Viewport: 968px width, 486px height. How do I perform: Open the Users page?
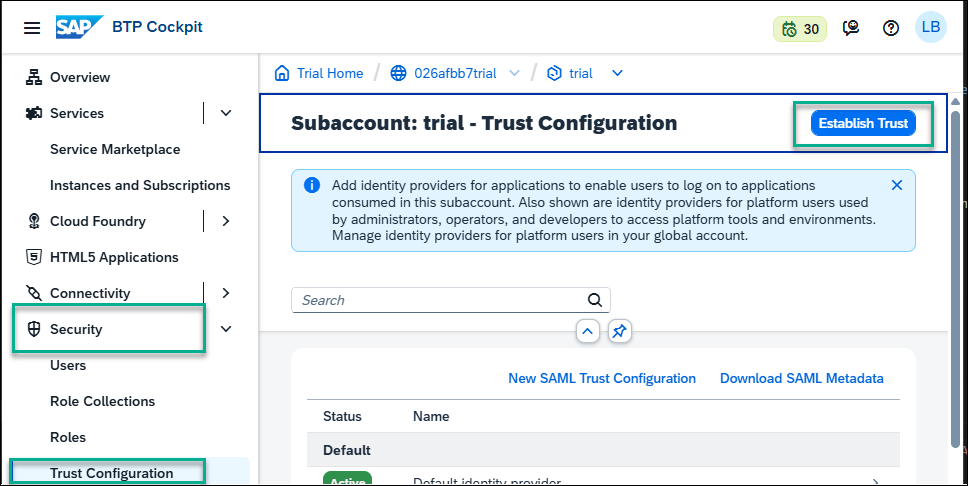pos(68,365)
